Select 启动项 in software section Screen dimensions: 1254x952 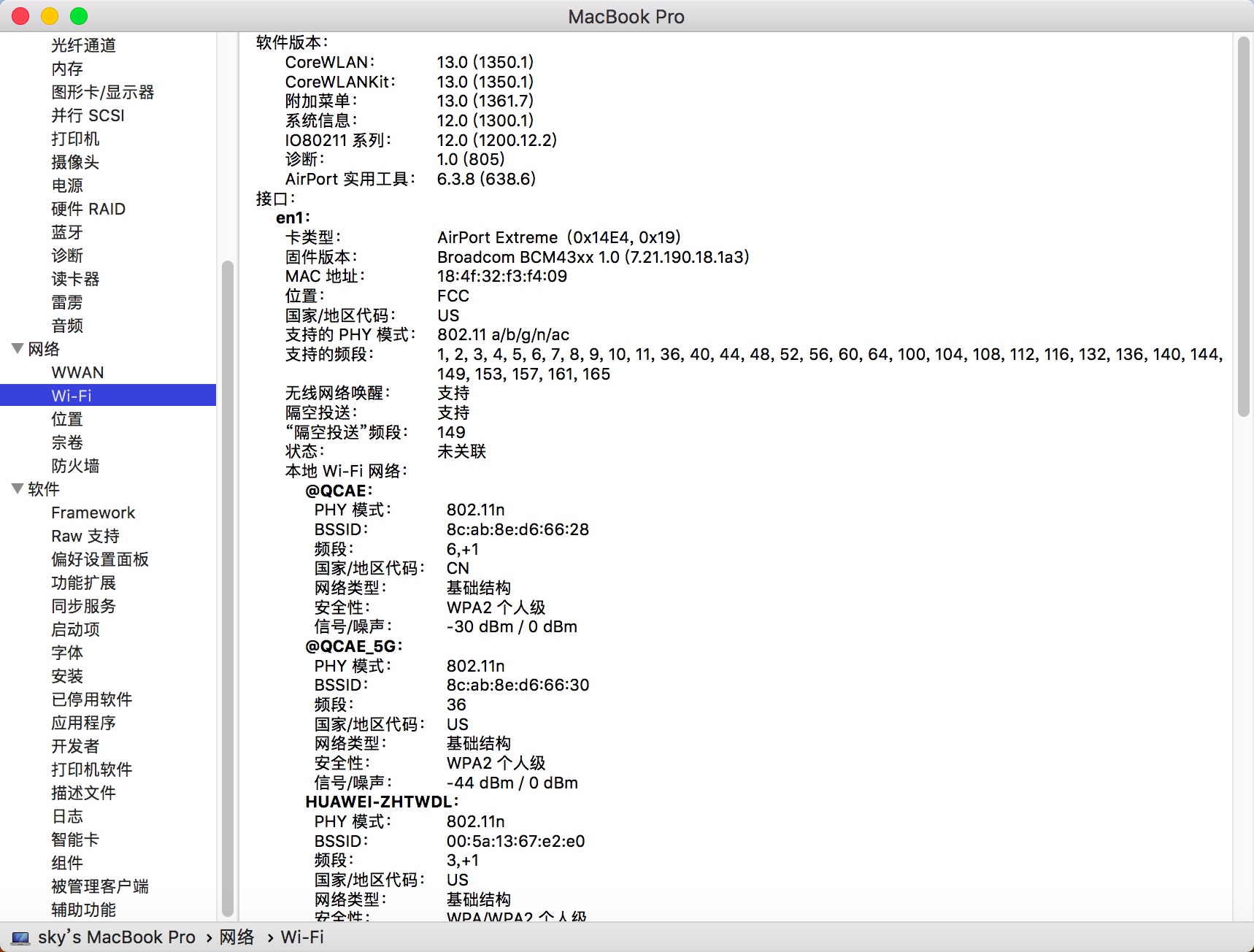point(75,629)
